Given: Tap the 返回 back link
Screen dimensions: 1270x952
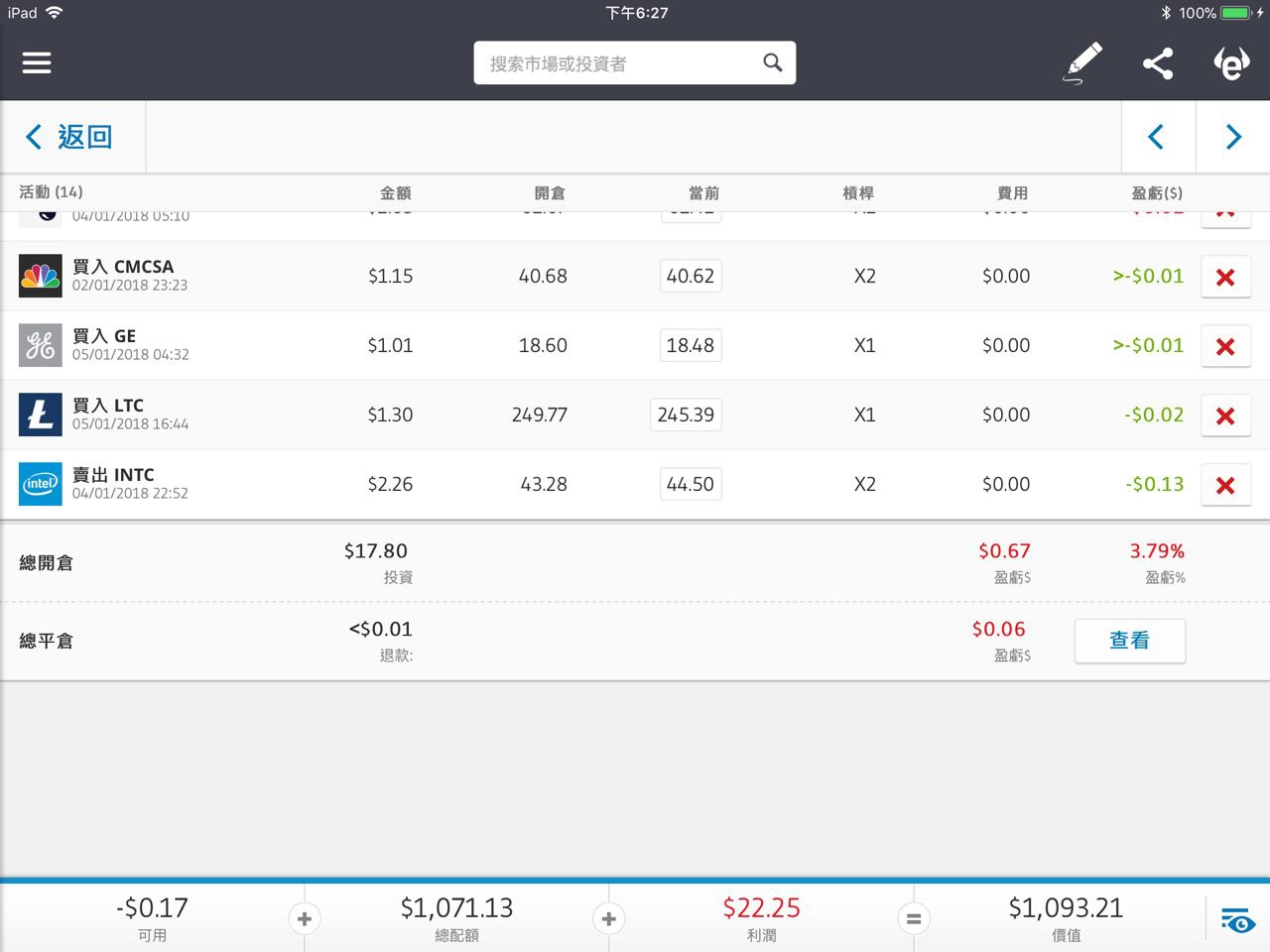Looking at the screenshot, I should [69, 137].
